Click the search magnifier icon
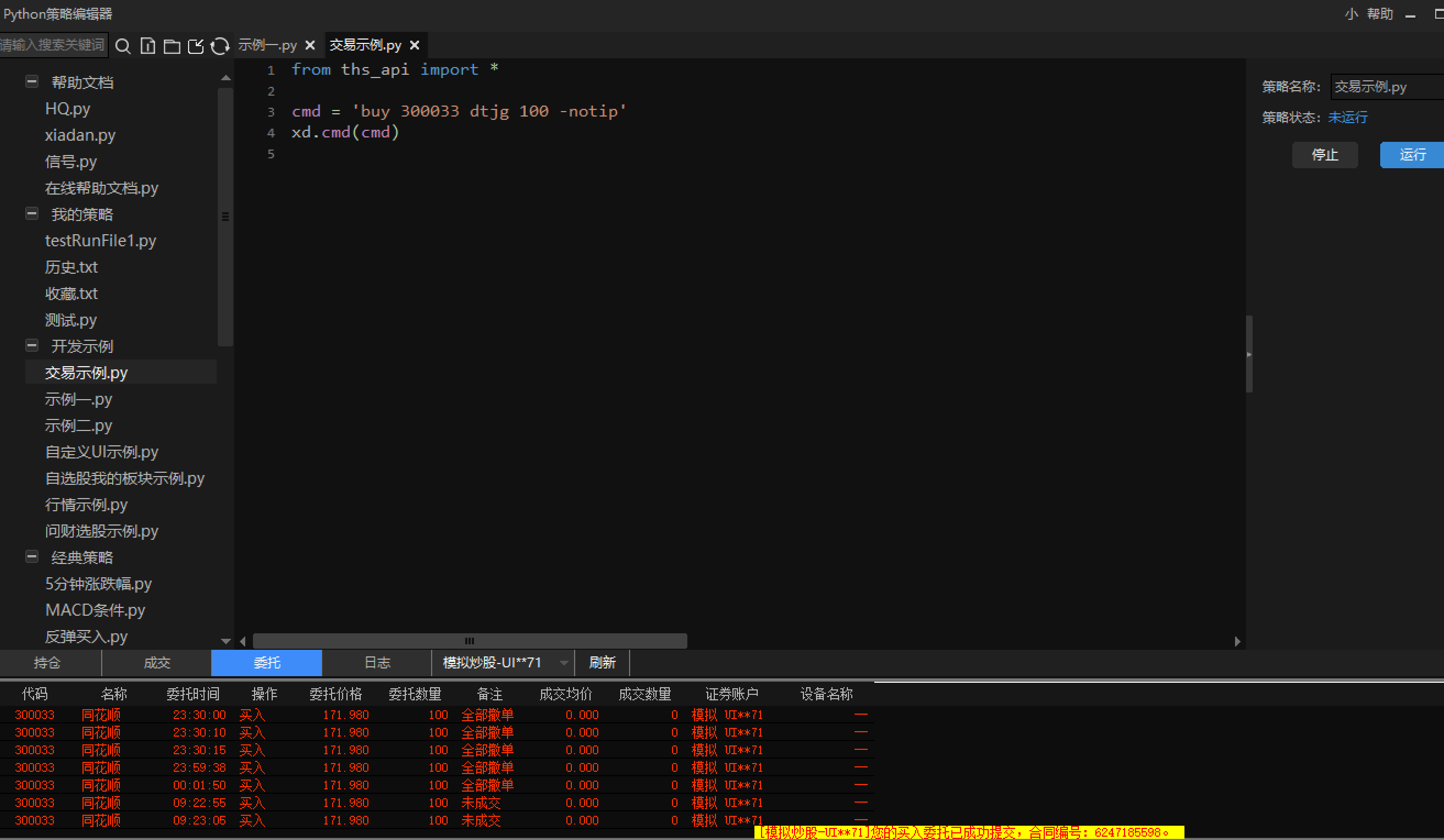The width and height of the screenshot is (1444, 840). point(123,46)
